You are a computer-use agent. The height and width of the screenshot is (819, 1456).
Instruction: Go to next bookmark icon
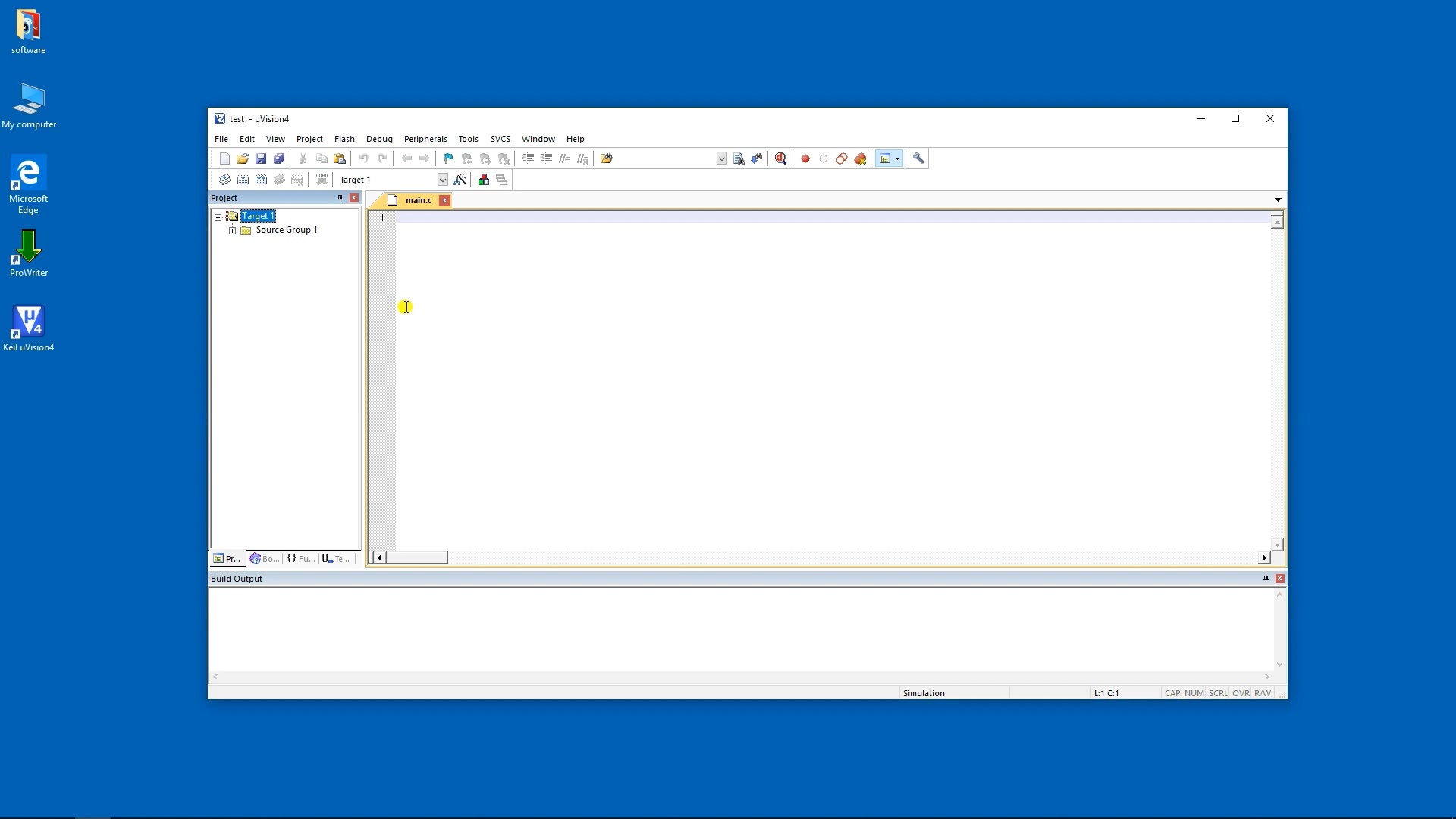coord(485,158)
